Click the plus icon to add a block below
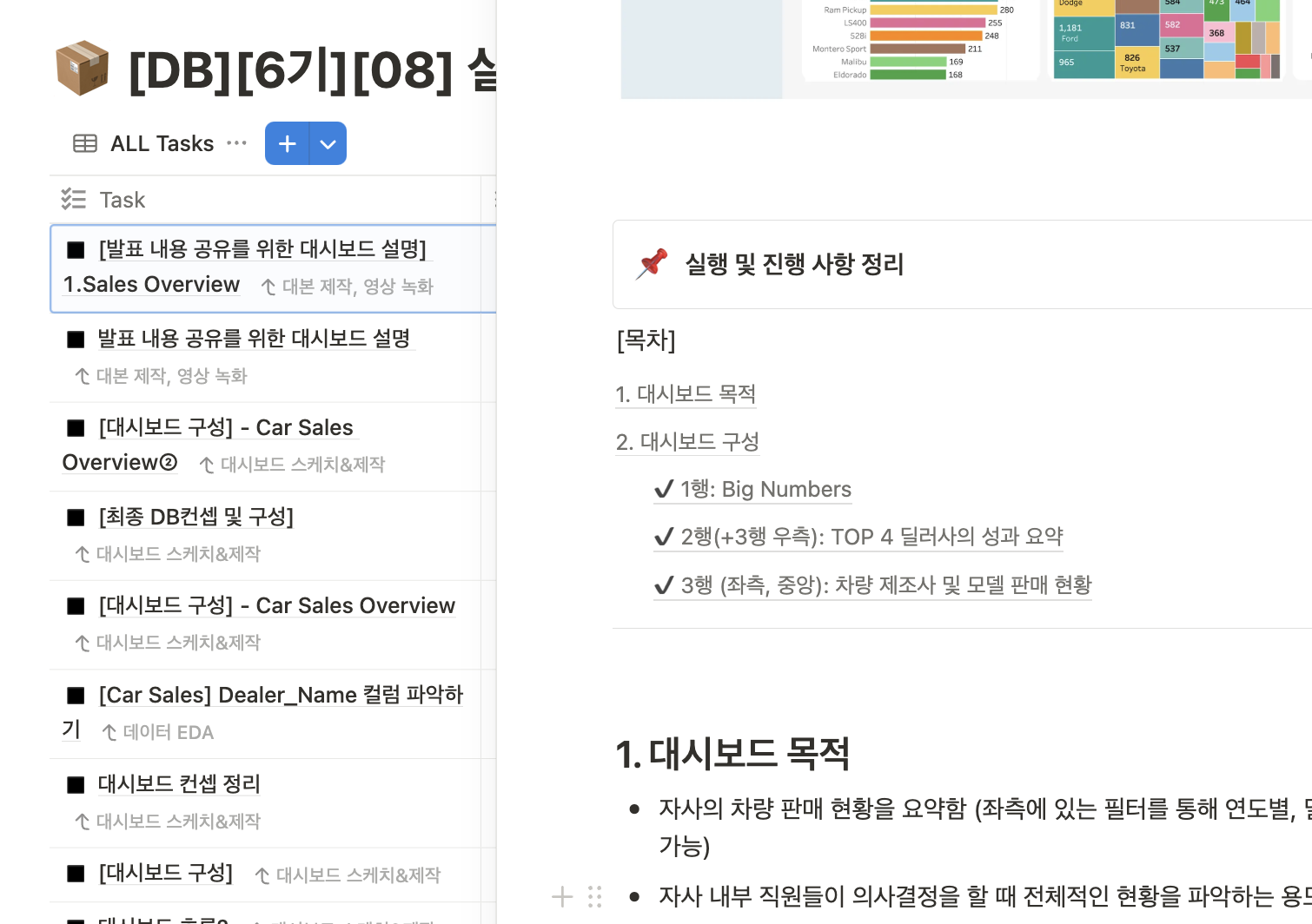 coord(562,896)
